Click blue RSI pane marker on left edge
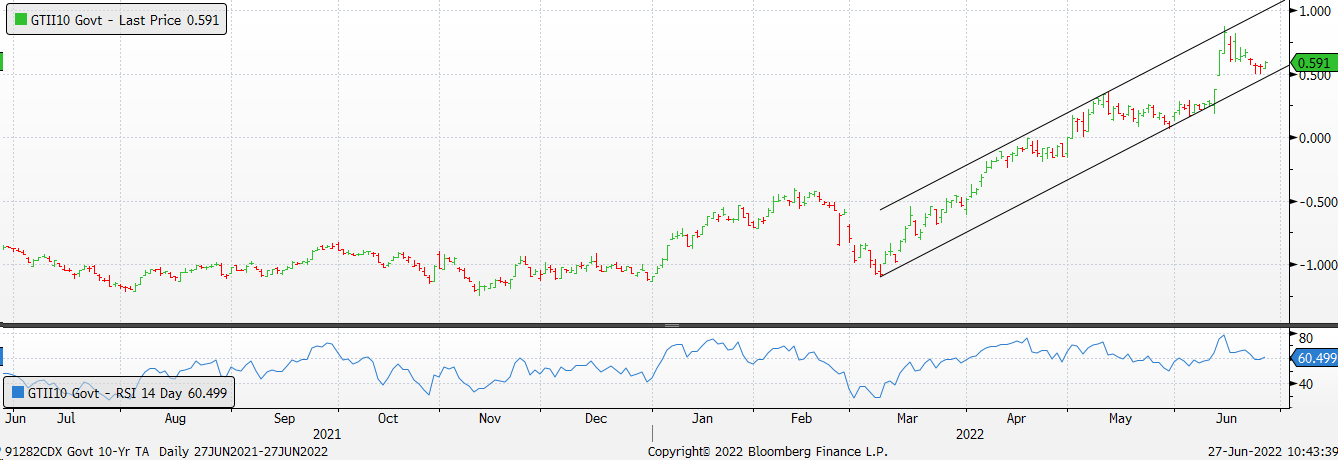This screenshot has height=460, width=1338. point(2,357)
